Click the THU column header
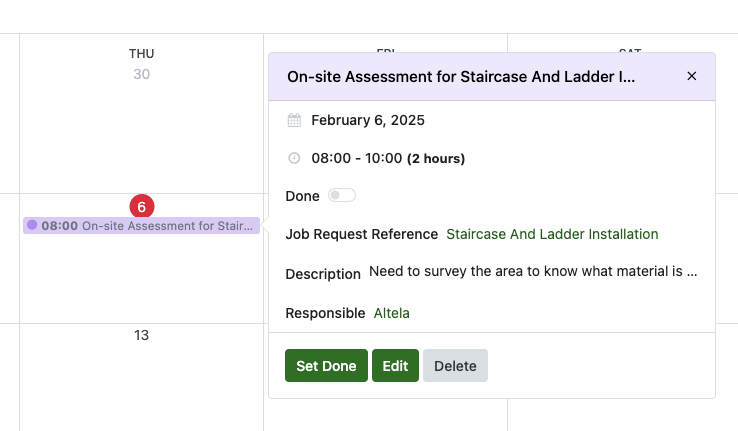The height and width of the screenshot is (431, 738). pyautogui.click(x=141, y=53)
